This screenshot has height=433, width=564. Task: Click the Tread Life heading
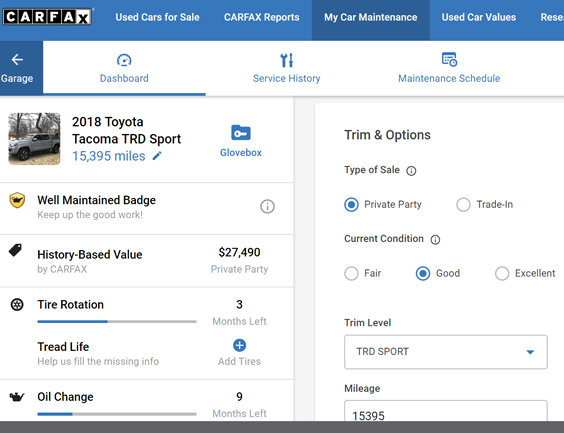(63, 347)
